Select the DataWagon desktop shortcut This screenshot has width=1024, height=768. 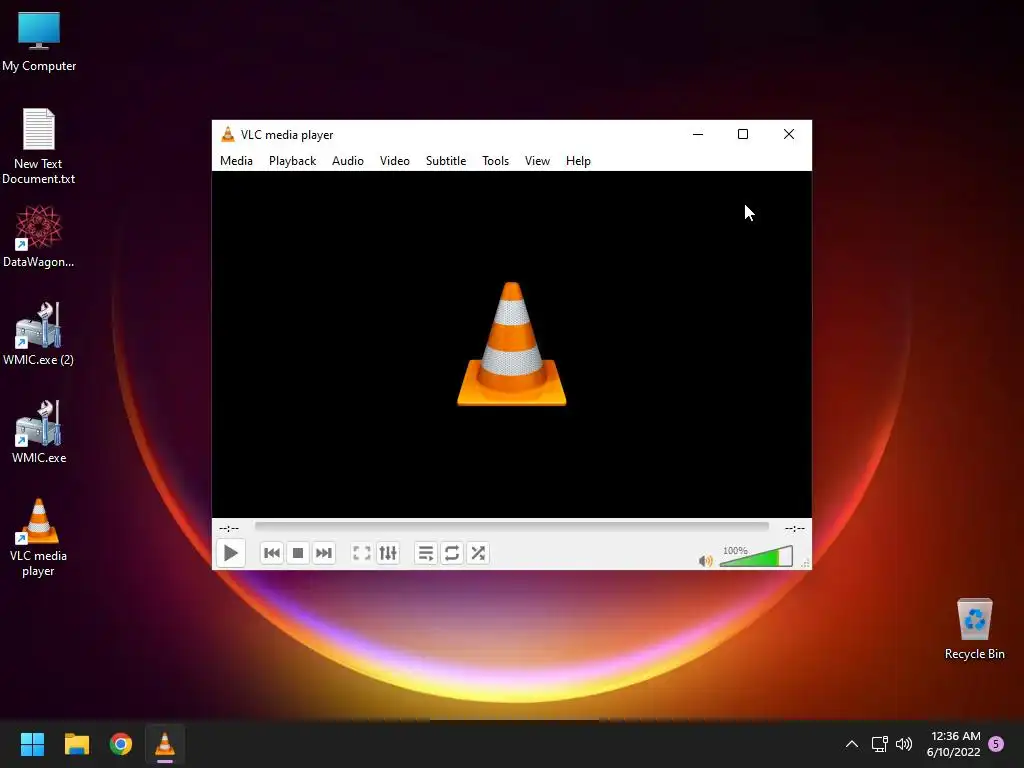pyautogui.click(x=39, y=236)
